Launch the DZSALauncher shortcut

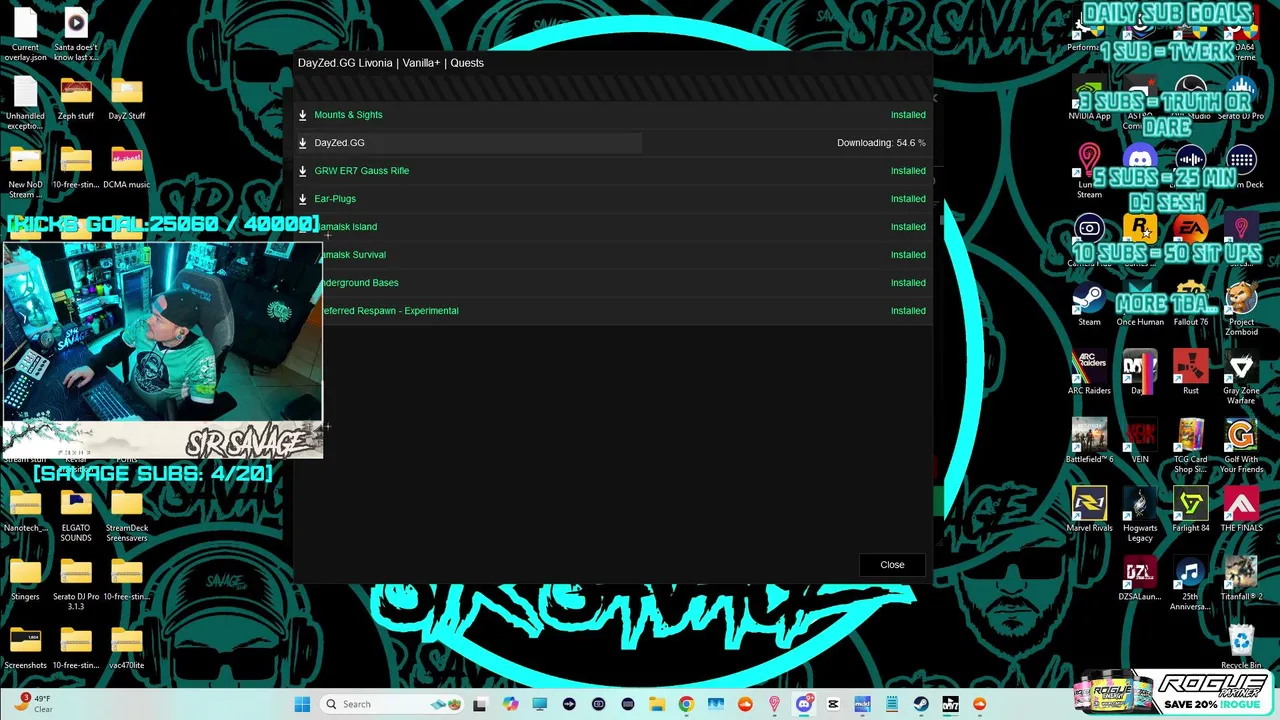click(1140, 580)
